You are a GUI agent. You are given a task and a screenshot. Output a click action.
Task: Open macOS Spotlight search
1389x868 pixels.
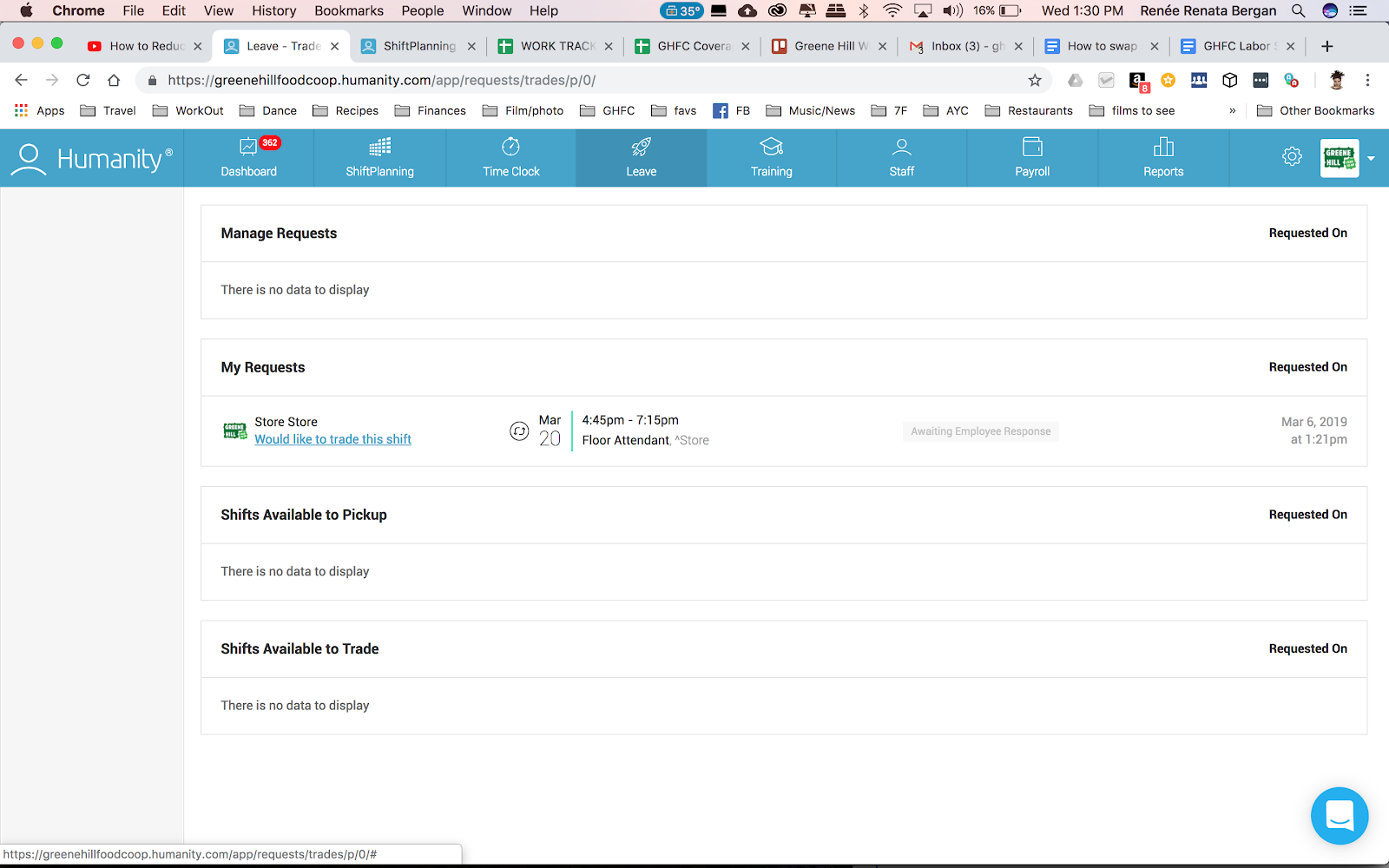coord(1298,10)
